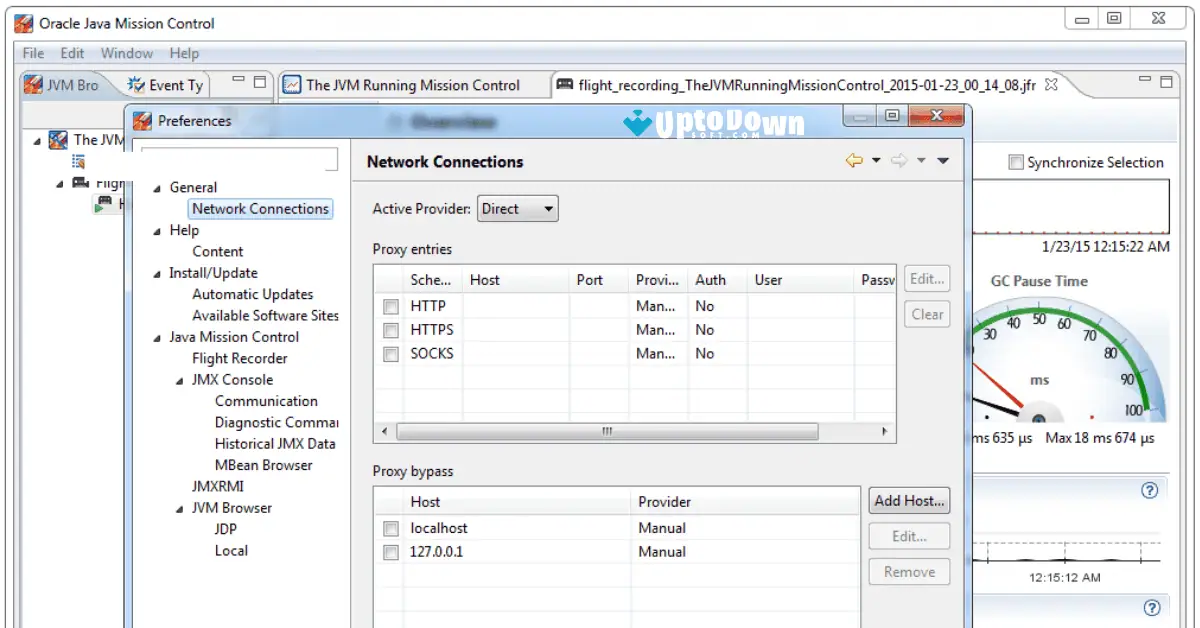Open the view menu triangle beside navigation arrows

click(941, 161)
